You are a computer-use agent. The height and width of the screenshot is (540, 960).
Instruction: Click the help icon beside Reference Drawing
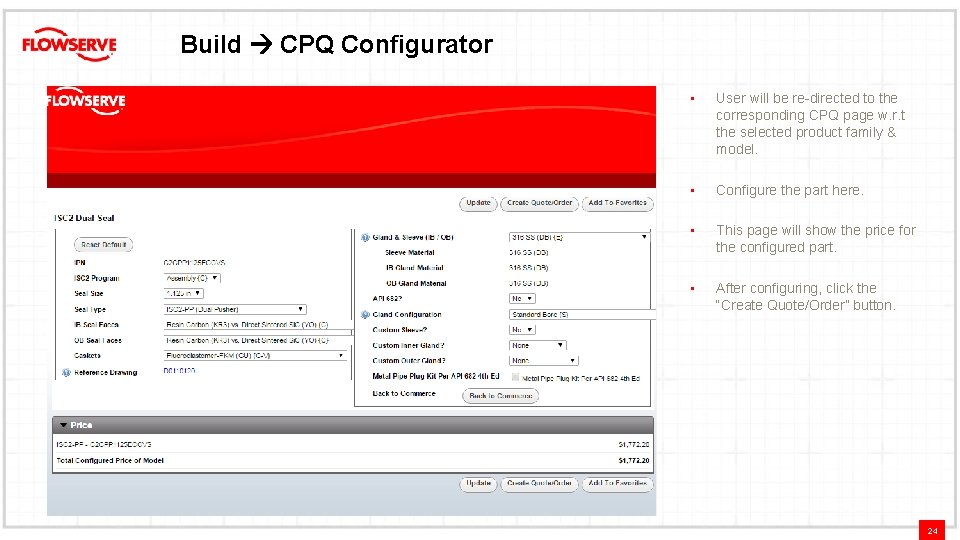67,373
